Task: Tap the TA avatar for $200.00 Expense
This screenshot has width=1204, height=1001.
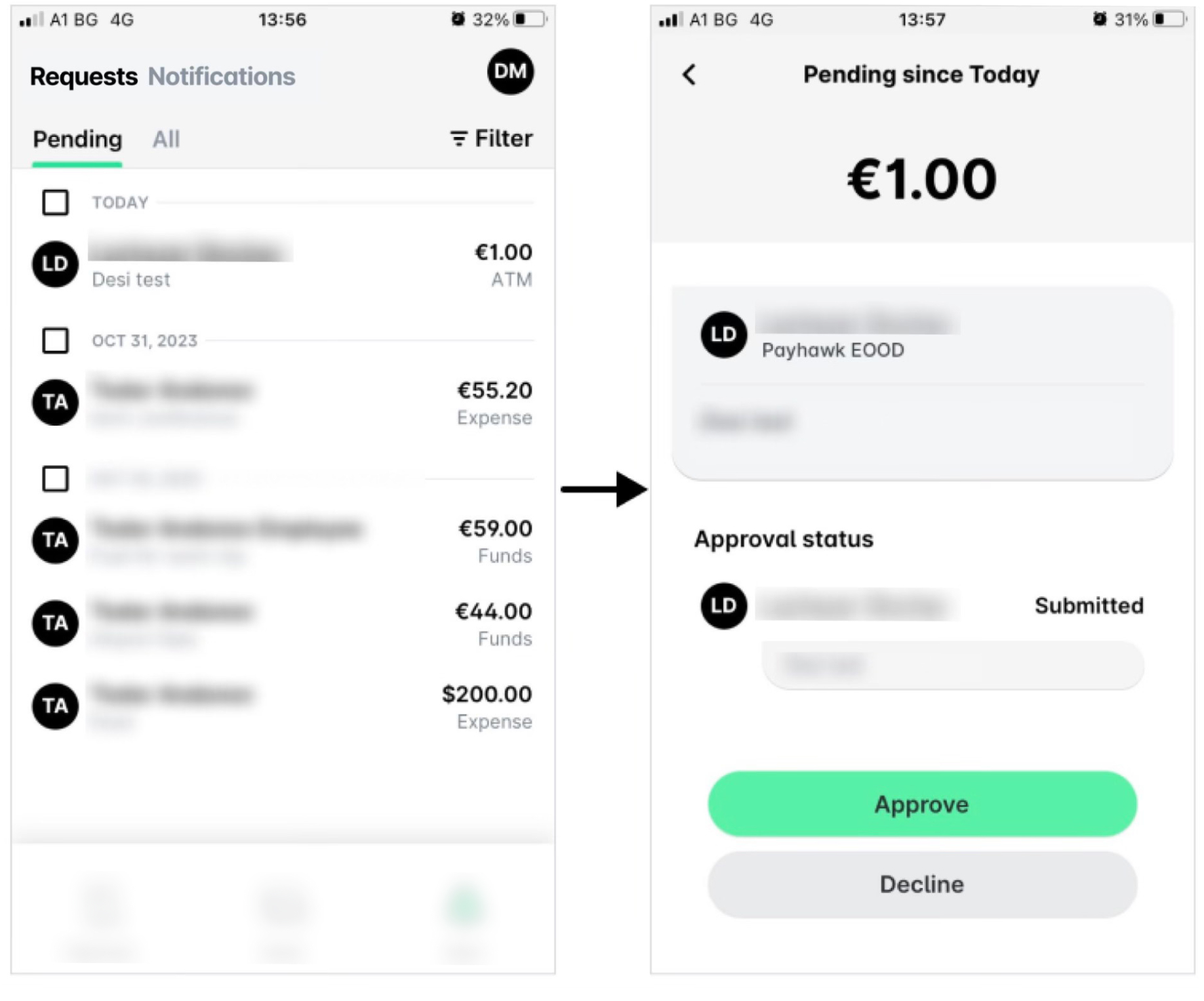Action: pyautogui.click(x=55, y=706)
